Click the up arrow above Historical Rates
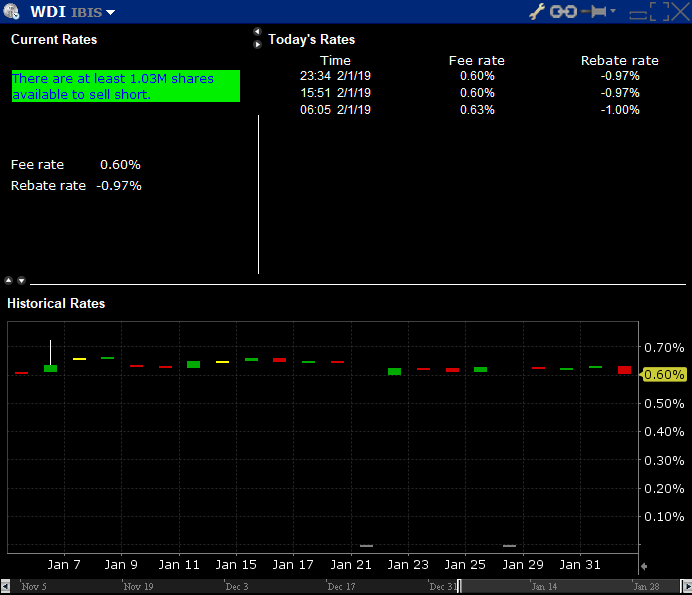The width and height of the screenshot is (692, 595). 9,280
